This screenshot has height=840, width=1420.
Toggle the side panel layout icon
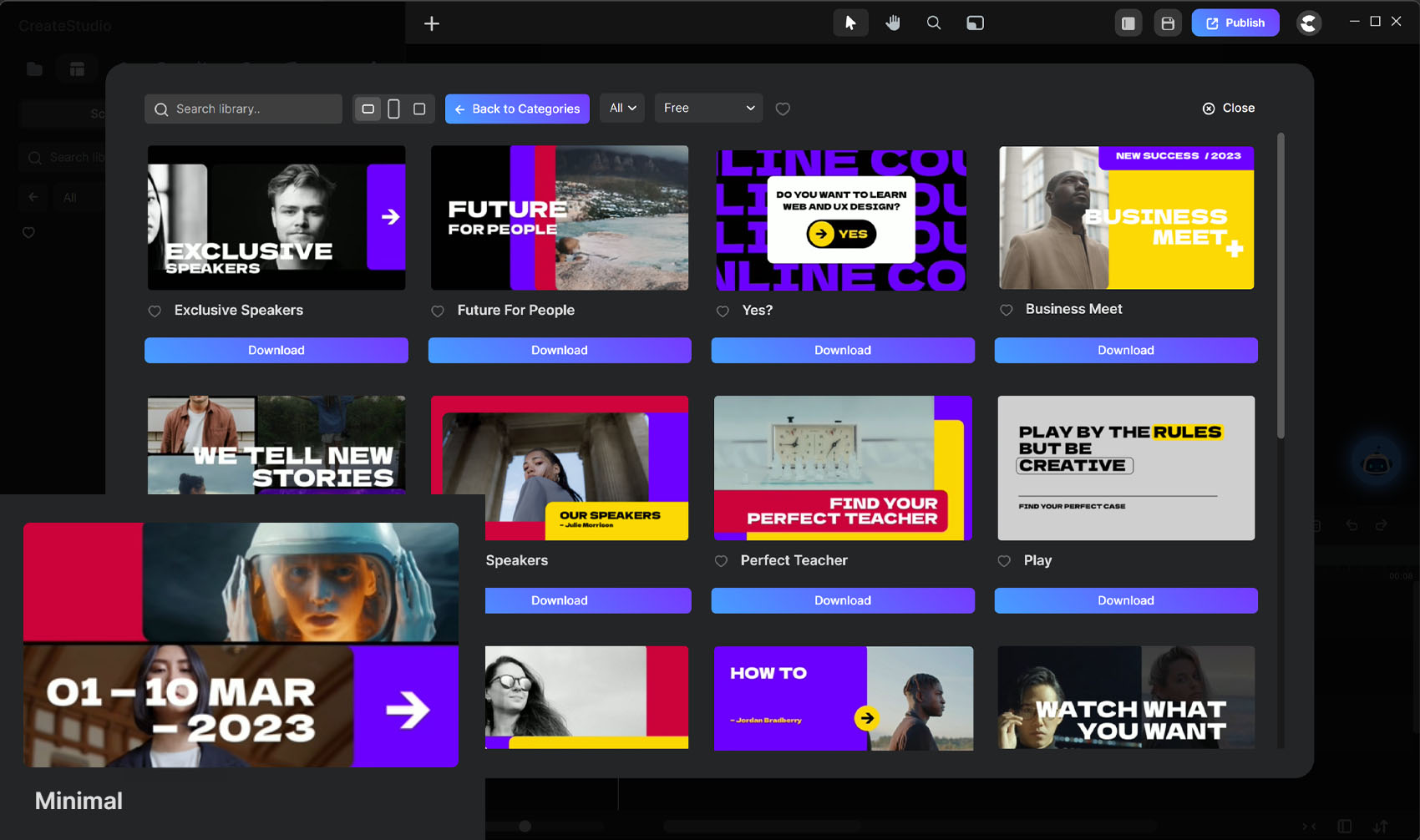(1128, 23)
